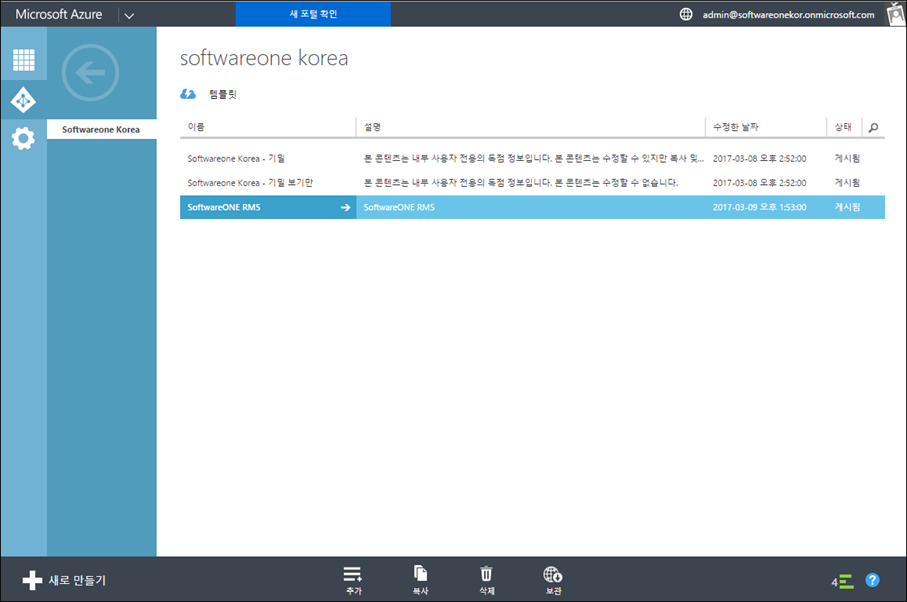The width and height of the screenshot is (907, 602).
Task: Click the globe language icon in header
Action: tap(685, 14)
